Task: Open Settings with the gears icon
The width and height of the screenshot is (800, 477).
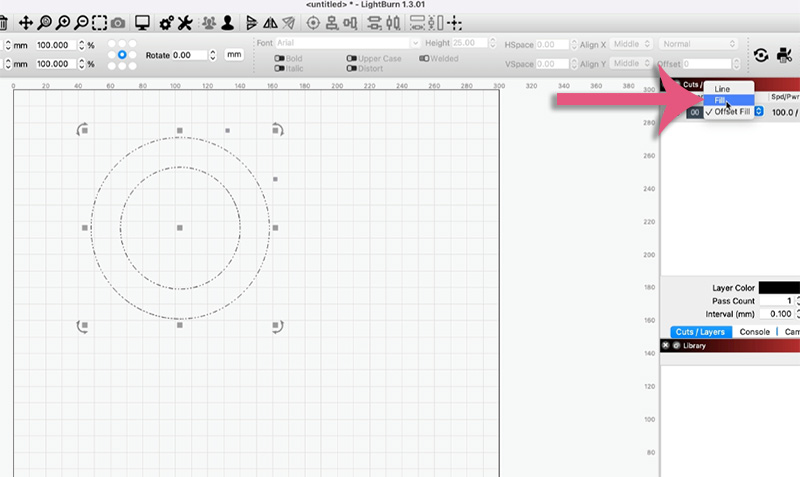Action: point(167,21)
